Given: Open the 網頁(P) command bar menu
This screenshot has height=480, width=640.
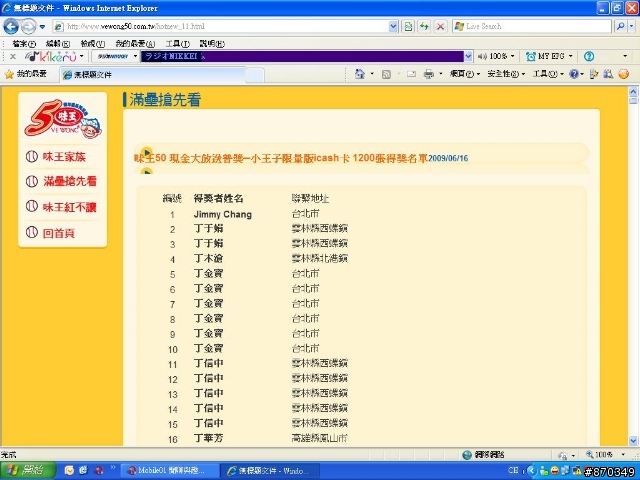Looking at the screenshot, I should click(464, 74).
